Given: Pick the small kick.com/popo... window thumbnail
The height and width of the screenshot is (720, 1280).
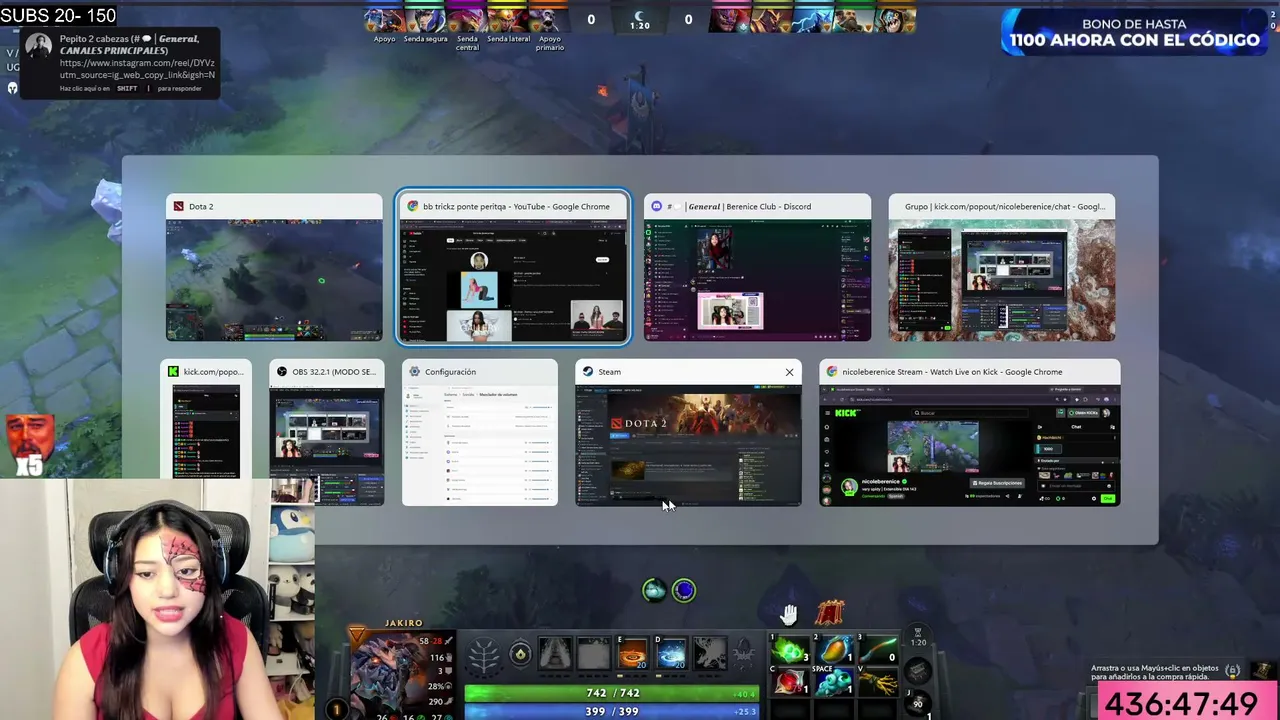Looking at the screenshot, I should pos(206,420).
